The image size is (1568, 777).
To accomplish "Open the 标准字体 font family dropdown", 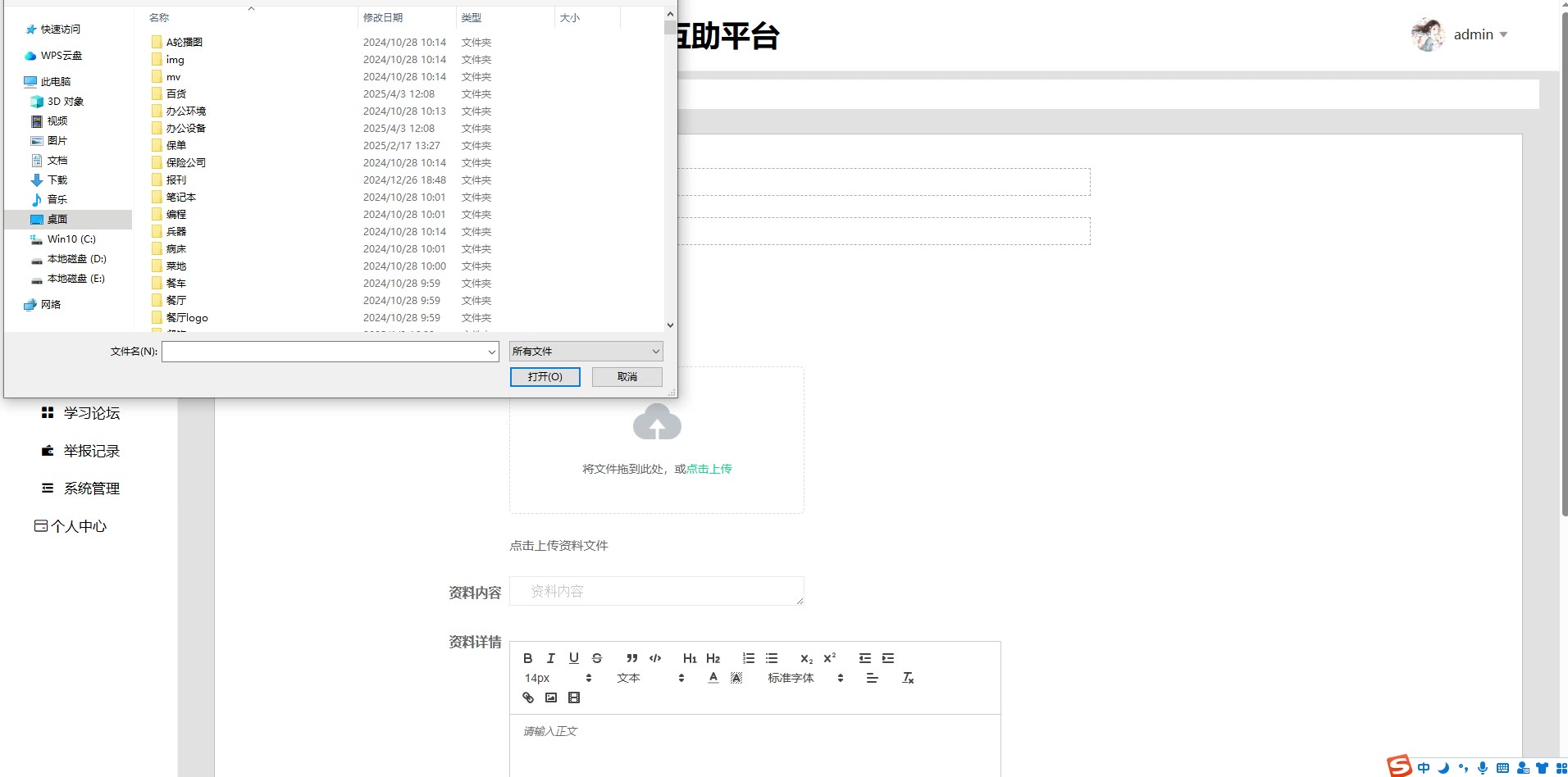I will tap(805, 678).
